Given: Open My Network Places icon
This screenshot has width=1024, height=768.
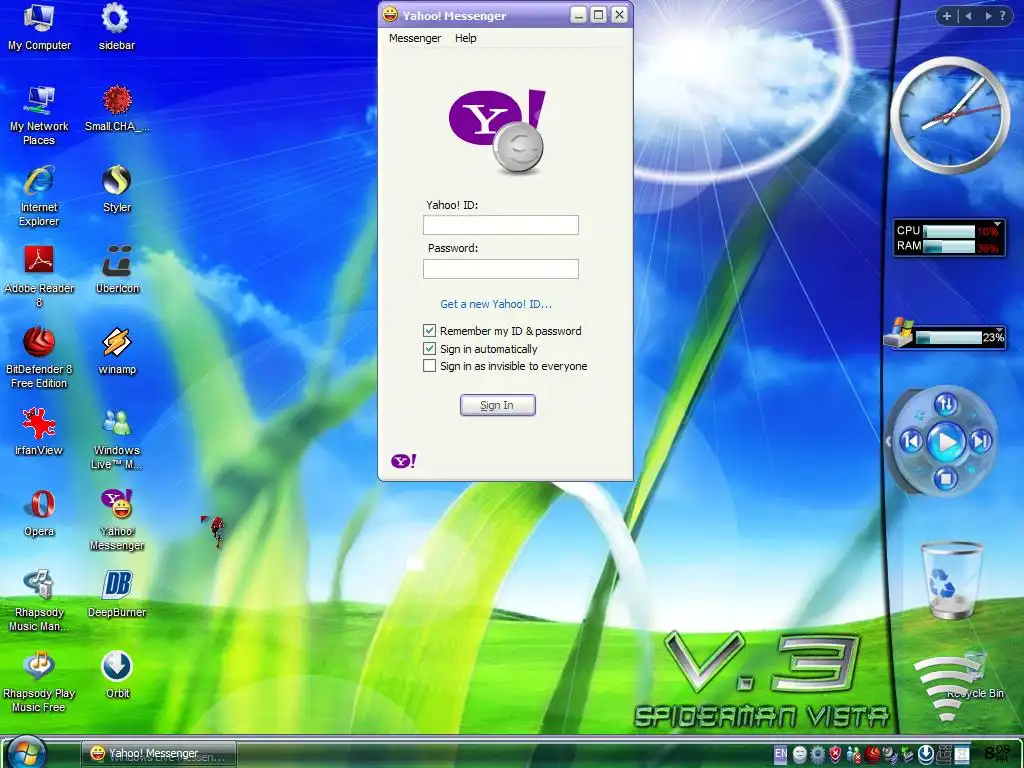Looking at the screenshot, I should [39, 114].
